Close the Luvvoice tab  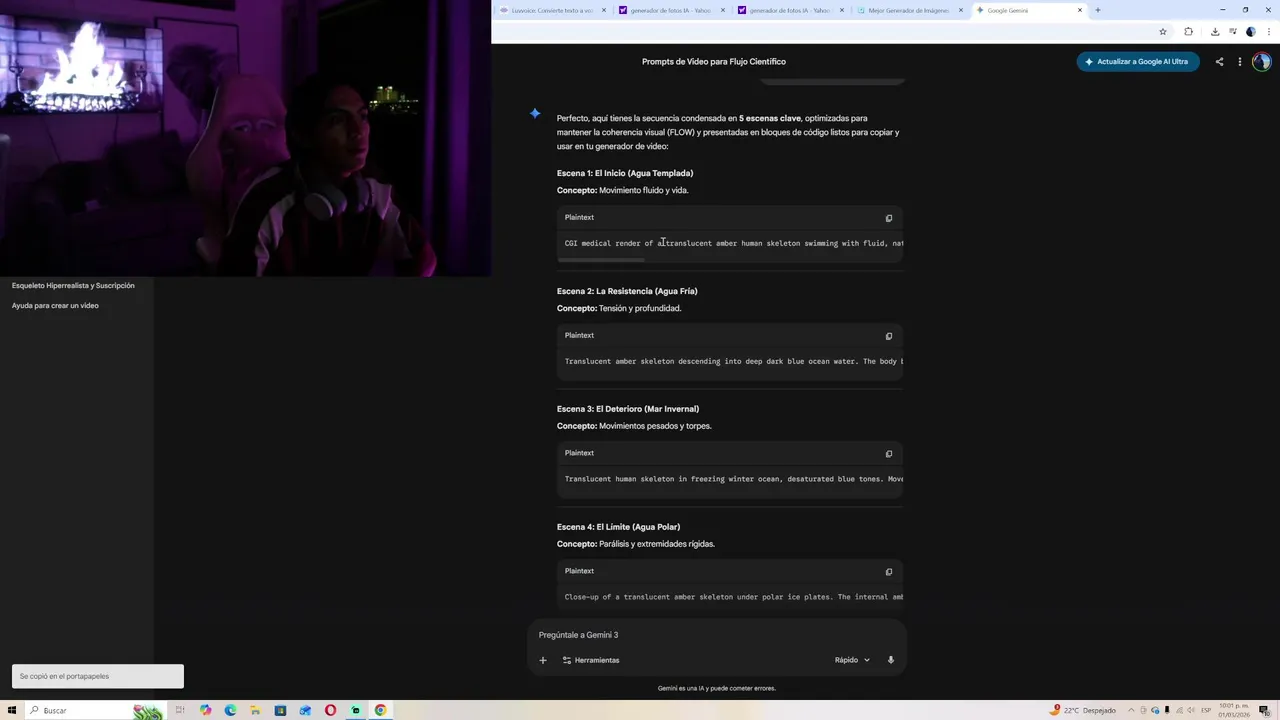pos(604,10)
